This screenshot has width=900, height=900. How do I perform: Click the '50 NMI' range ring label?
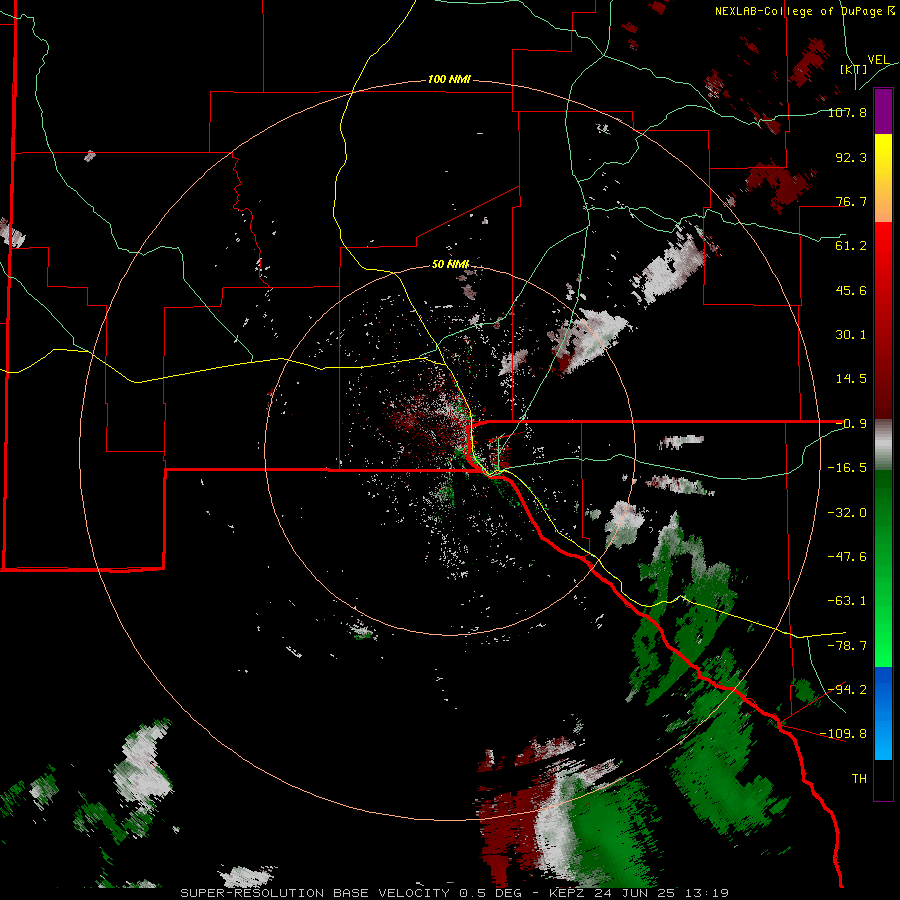450,264
